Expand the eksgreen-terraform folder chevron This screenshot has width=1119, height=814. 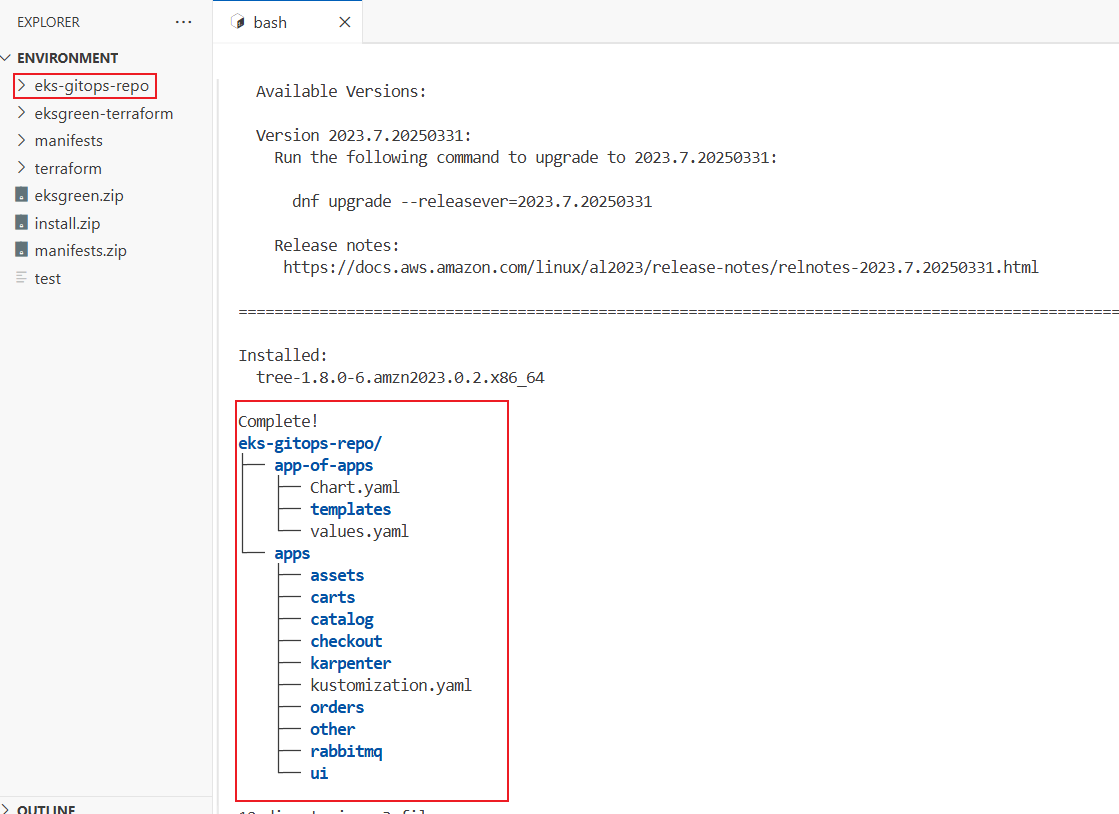tap(21, 113)
